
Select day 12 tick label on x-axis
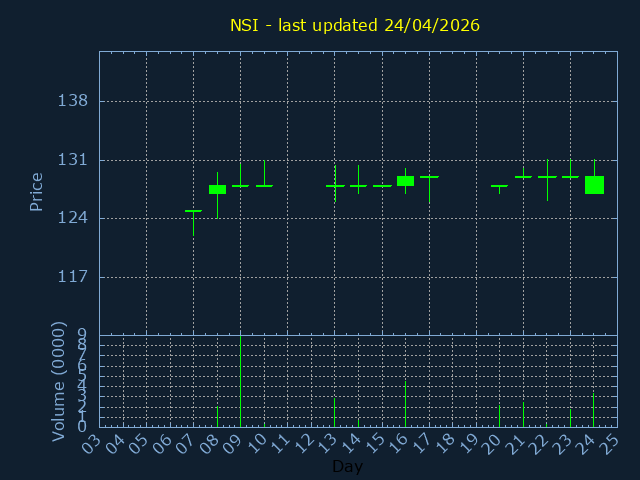(303, 442)
